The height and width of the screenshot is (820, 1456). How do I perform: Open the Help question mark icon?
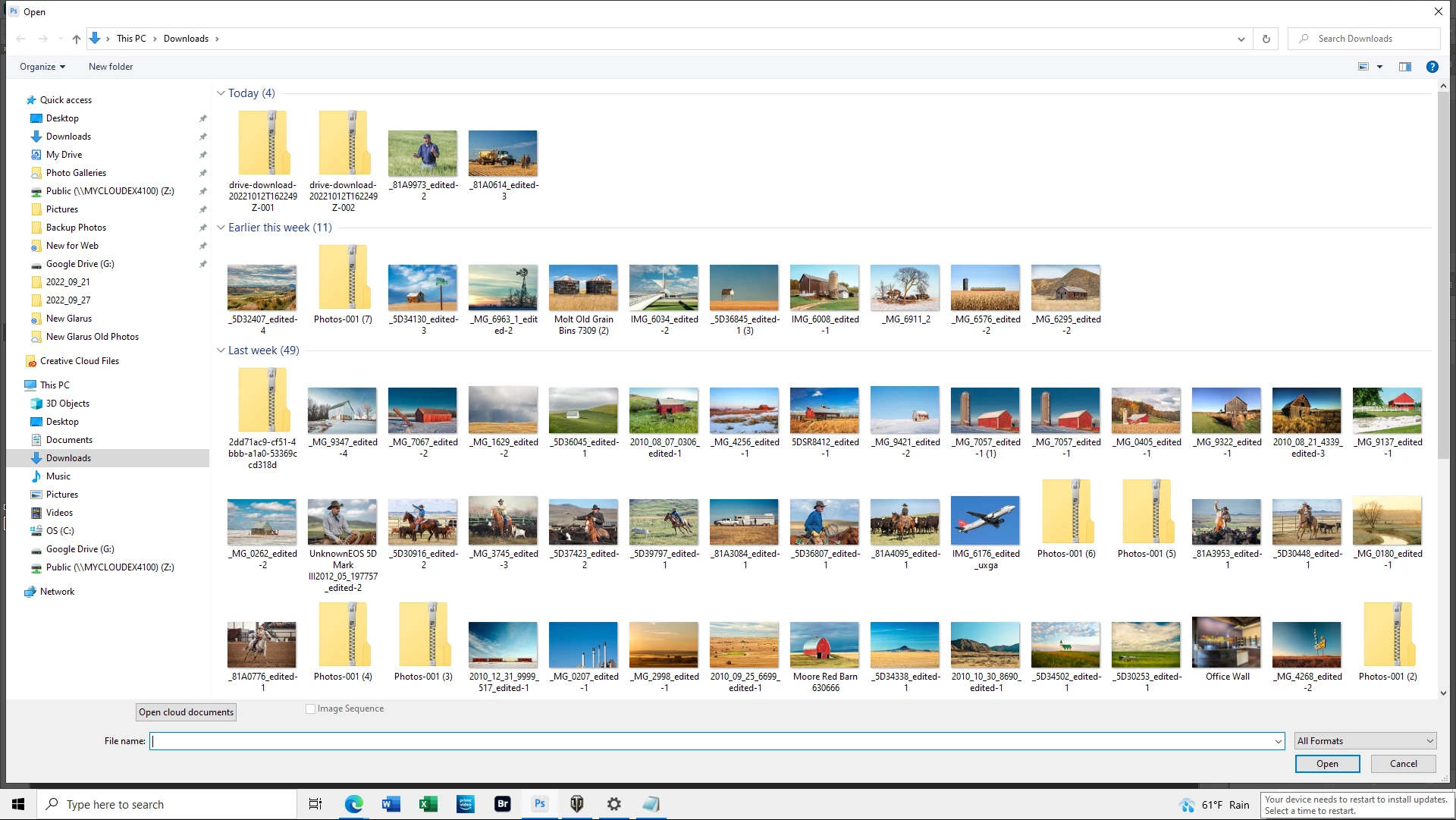(x=1432, y=67)
